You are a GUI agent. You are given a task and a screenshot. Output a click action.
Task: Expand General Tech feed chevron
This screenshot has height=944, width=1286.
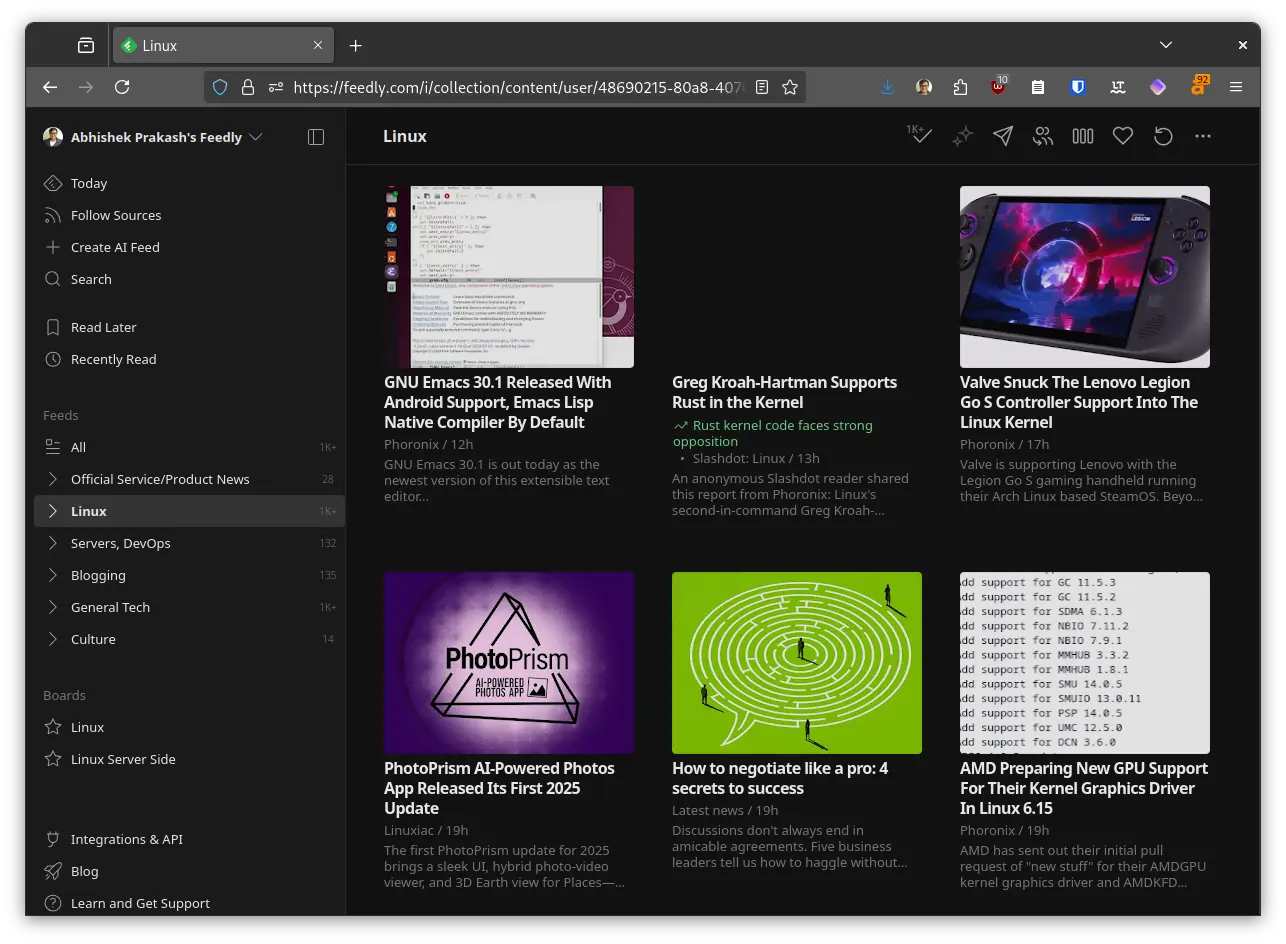pos(53,607)
